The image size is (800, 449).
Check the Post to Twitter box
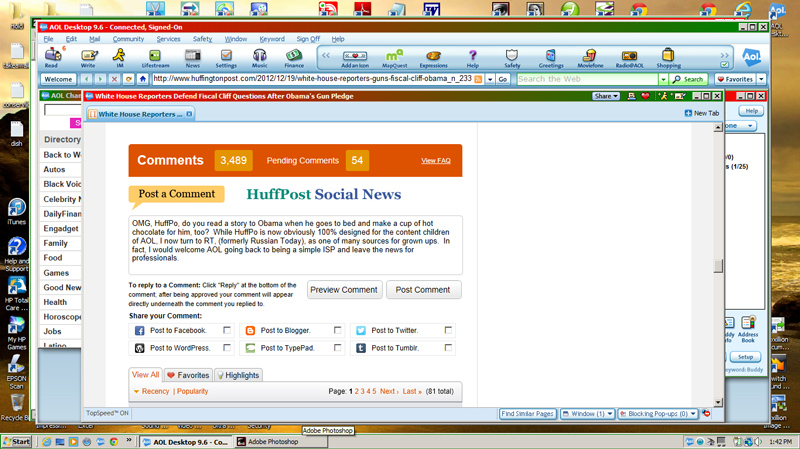coord(448,330)
